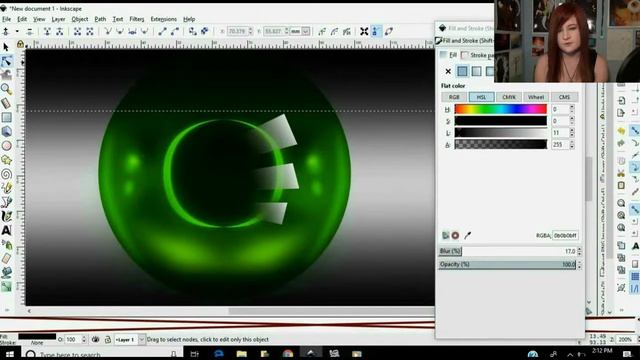Toggle current layer lock
Viewport: 640px width, 360px height.
[107, 339]
